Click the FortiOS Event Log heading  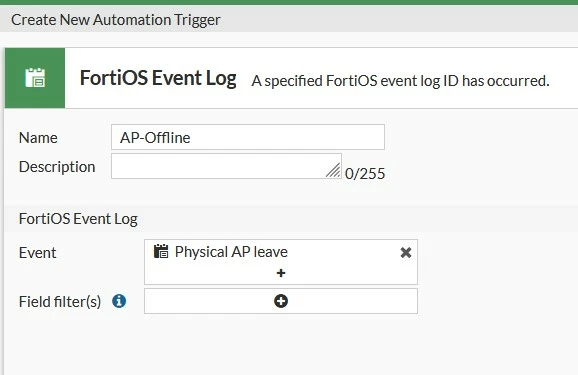(158, 78)
